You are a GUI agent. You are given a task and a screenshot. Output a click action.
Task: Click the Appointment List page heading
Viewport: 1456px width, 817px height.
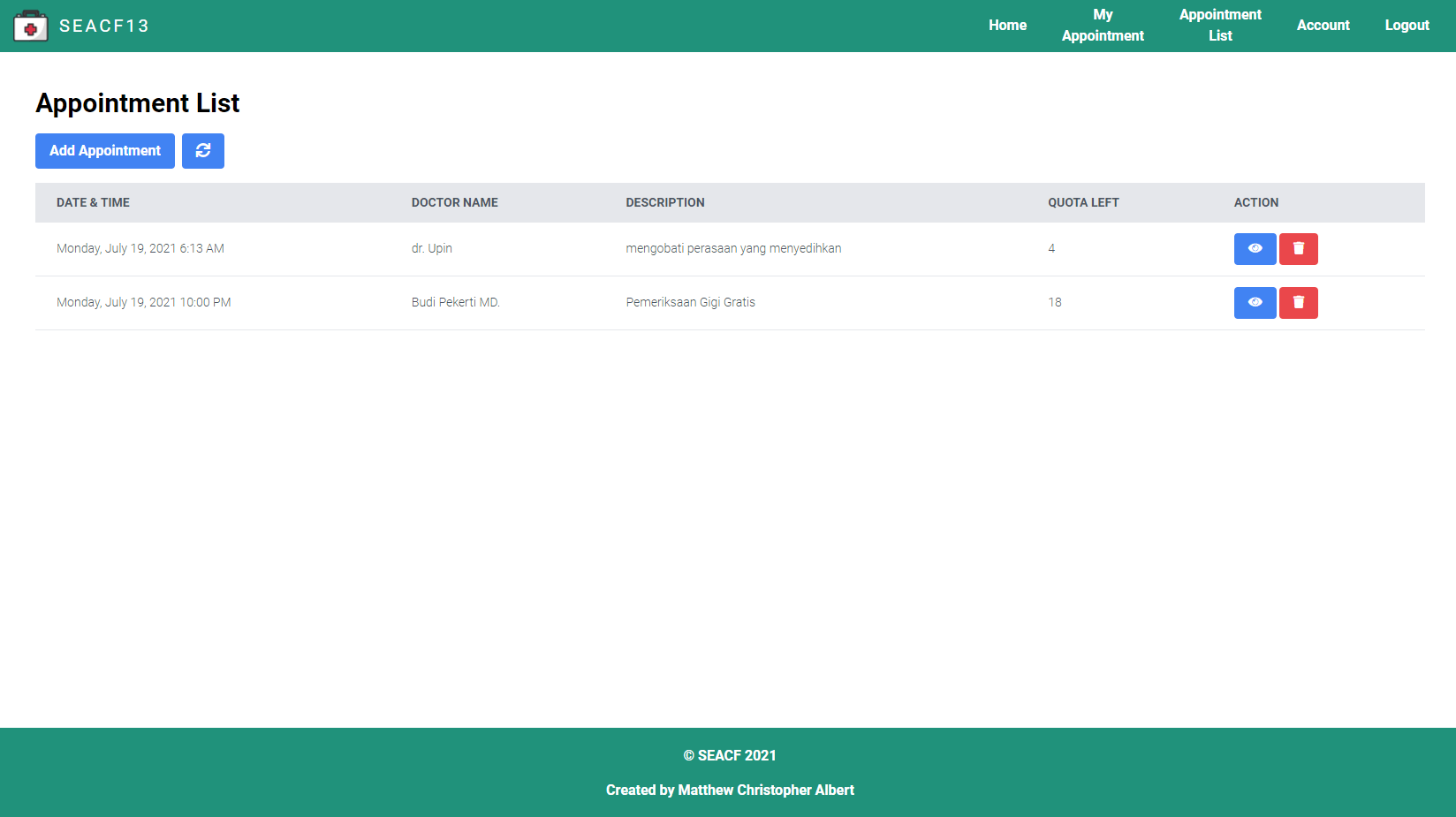pos(138,103)
